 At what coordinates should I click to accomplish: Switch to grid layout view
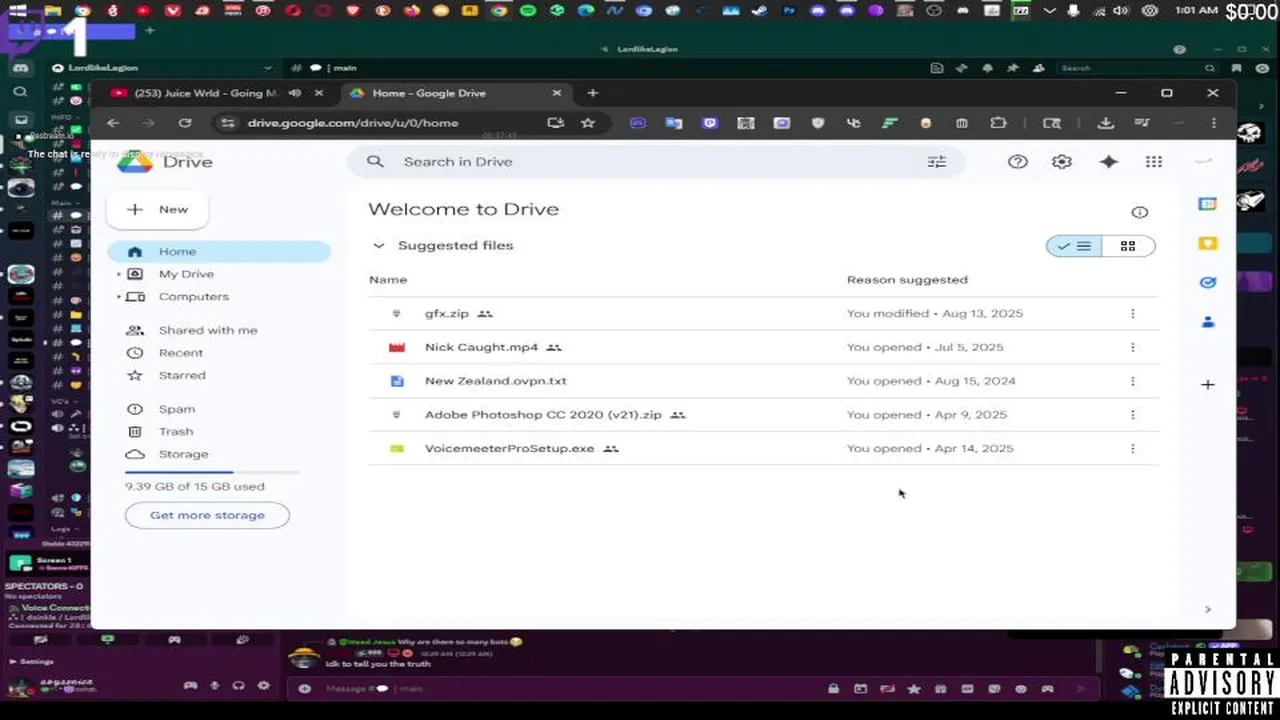click(1128, 246)
